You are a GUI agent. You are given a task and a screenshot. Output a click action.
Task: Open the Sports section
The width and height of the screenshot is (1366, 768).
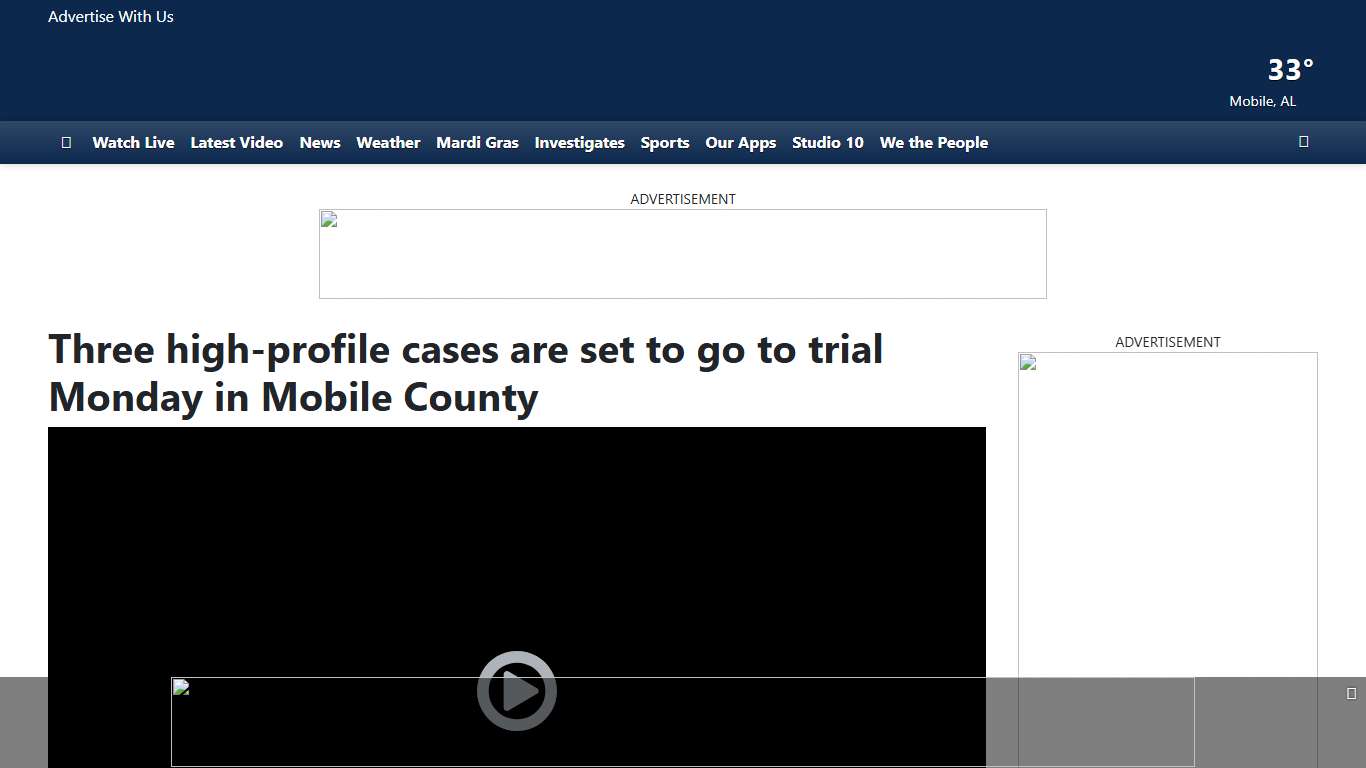pos(665,142)
